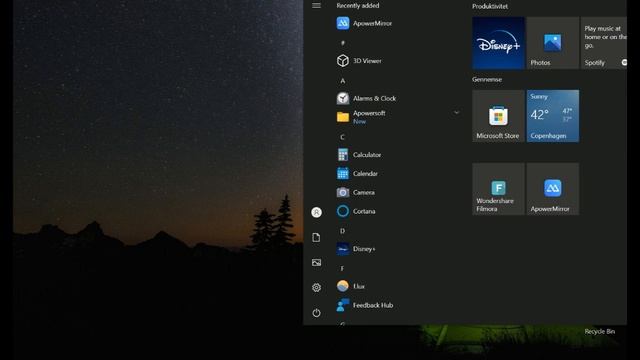Open 3D Viewer app icon
Image resolution: width=640 pixels, height=360 pixels.
pyautogui.click(x=343, y=61)
